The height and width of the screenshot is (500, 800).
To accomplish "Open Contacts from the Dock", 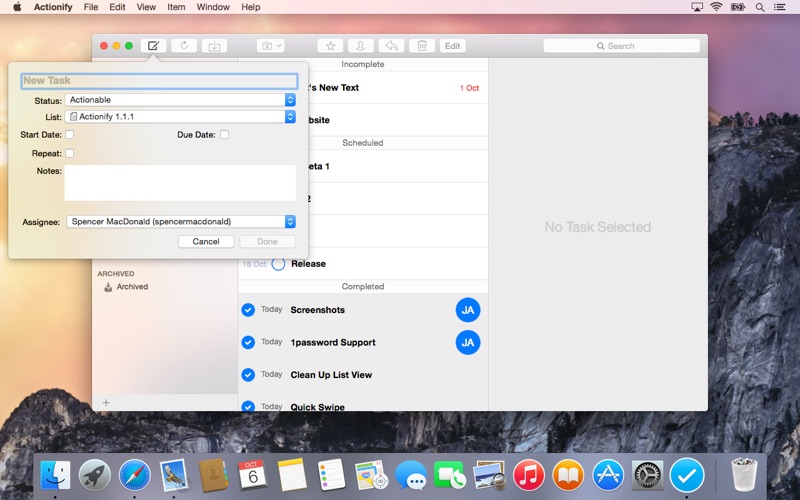I will click(x=213, y=476).
